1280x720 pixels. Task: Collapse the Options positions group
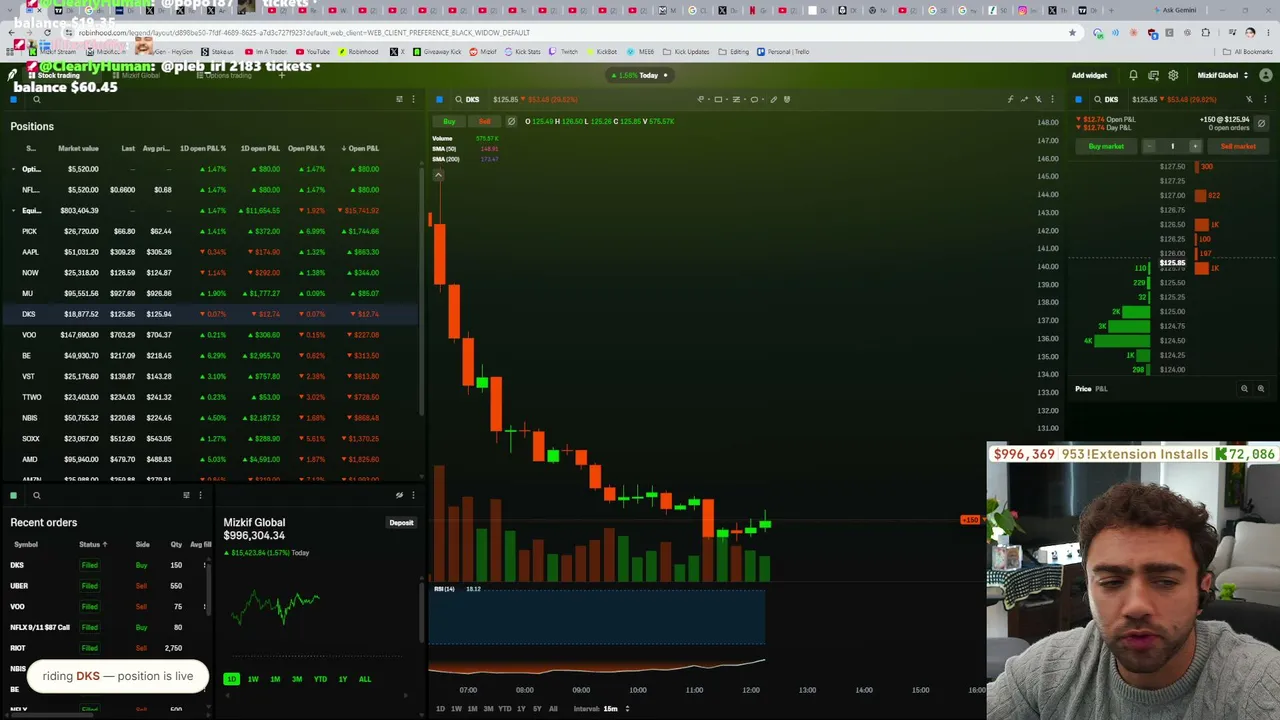14,169
